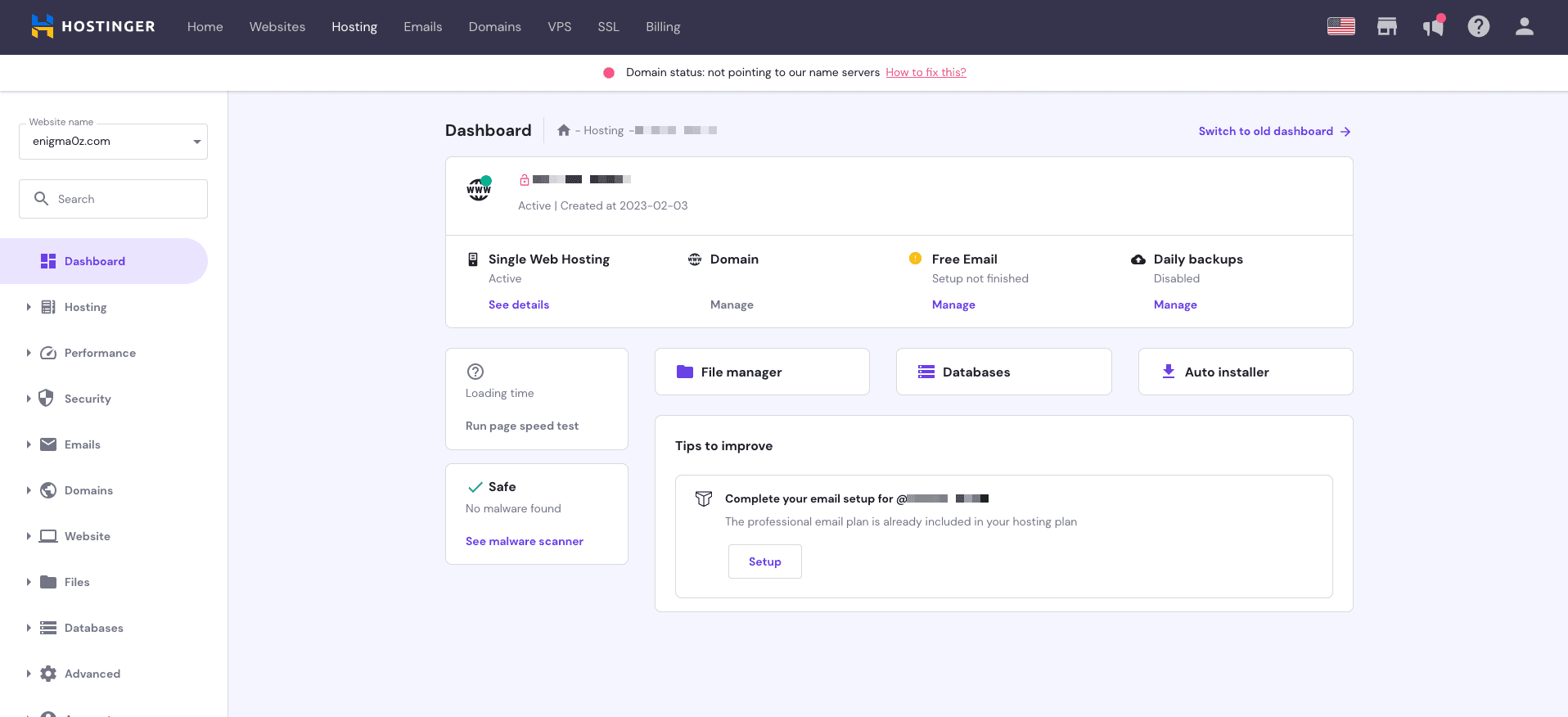The height and width of the screenshot is (717, 1568).
Task: Click the Dashboard sidebar icon
Action: point(48,261)
